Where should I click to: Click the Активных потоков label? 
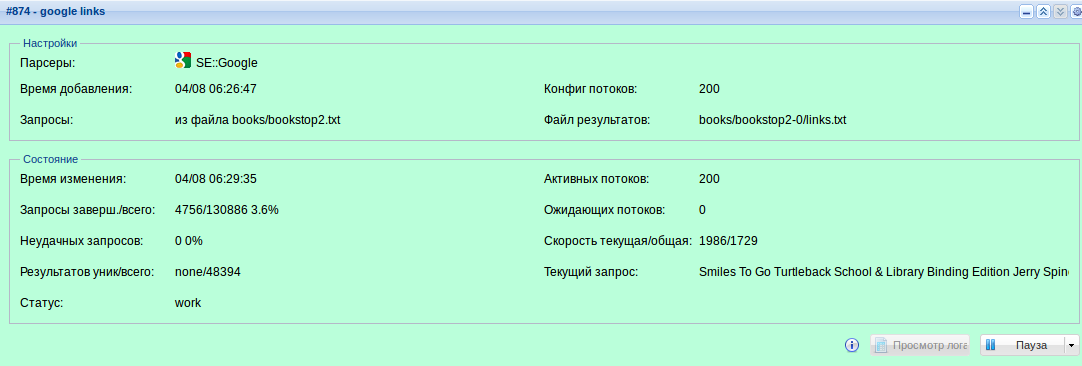tap(597, 179)
